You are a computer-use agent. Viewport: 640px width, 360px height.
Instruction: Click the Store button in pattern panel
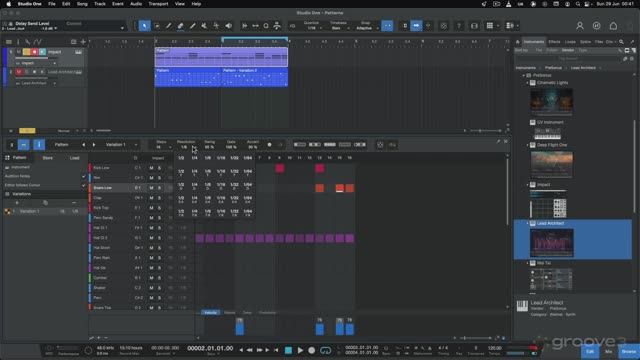[48, 158]
